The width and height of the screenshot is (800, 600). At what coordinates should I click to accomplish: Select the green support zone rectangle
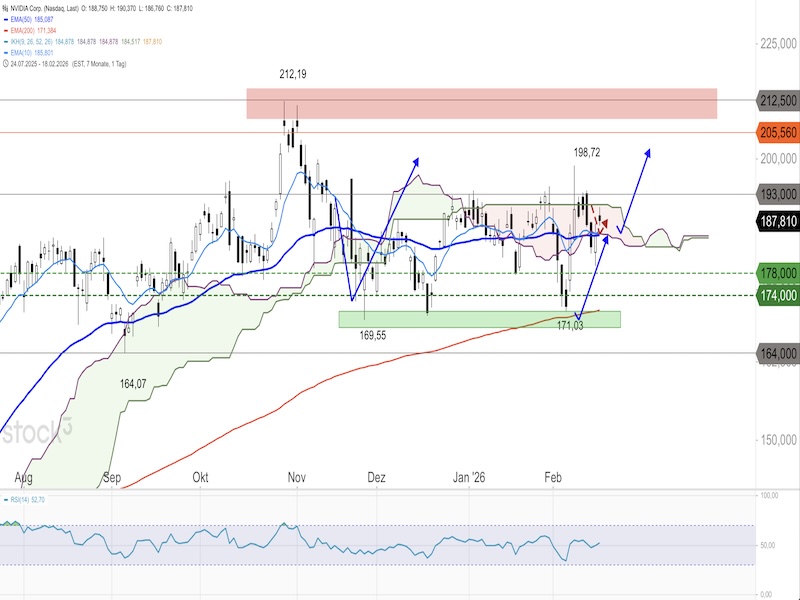(479, 319)
